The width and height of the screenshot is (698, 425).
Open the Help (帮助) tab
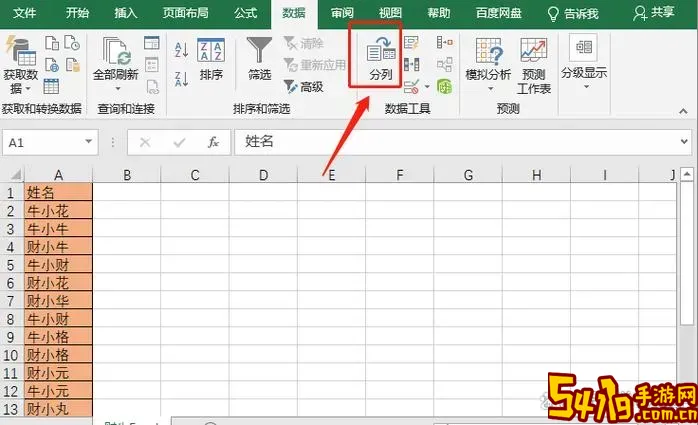(439, 13)
